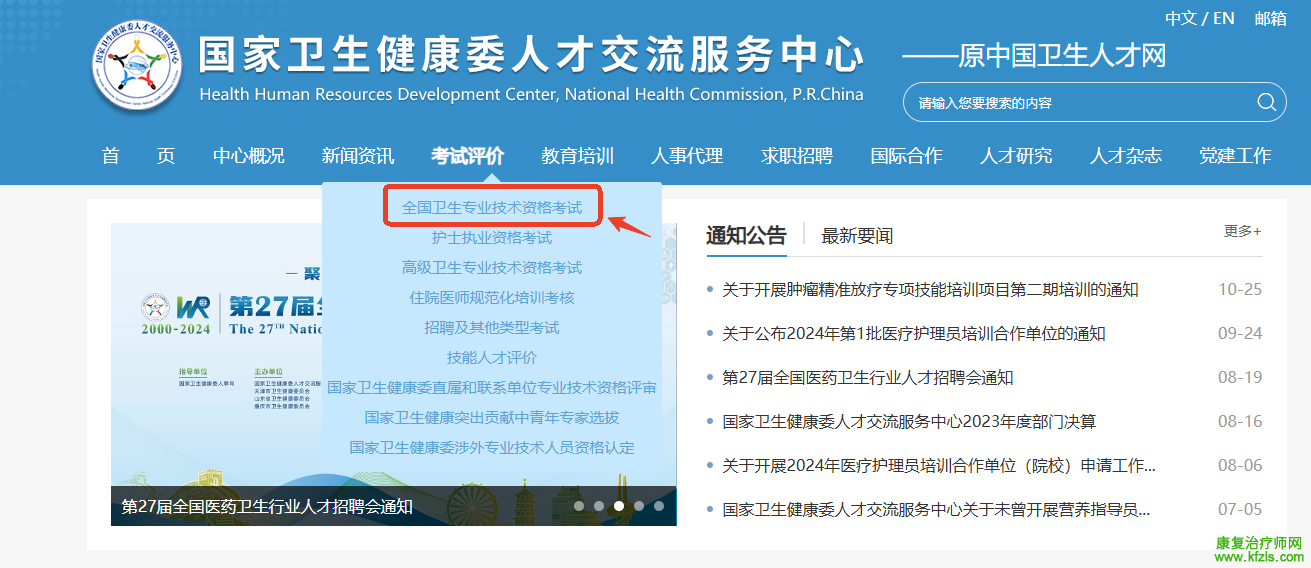Go to 首页 home navigation item
Viewport: 1311px width, 568px height.
138,156
